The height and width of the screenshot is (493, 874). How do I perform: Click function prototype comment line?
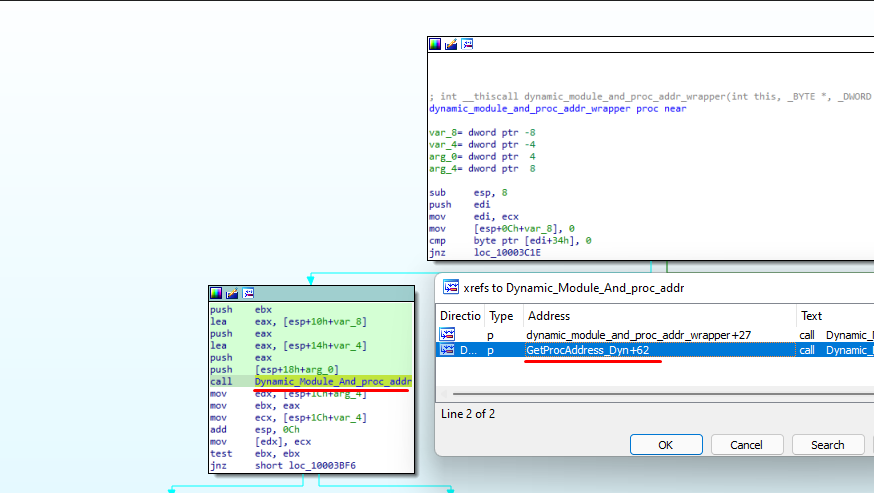[650, 96]
